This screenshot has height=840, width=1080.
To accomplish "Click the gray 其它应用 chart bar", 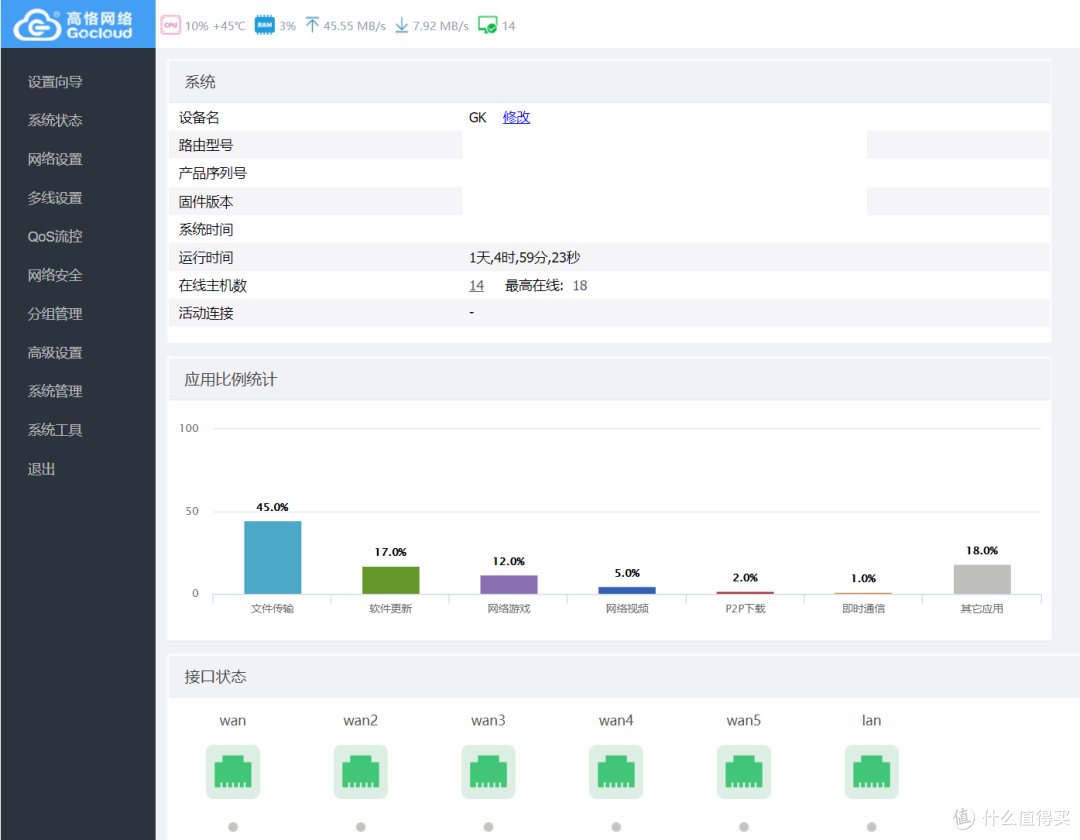I will [981, 579].
